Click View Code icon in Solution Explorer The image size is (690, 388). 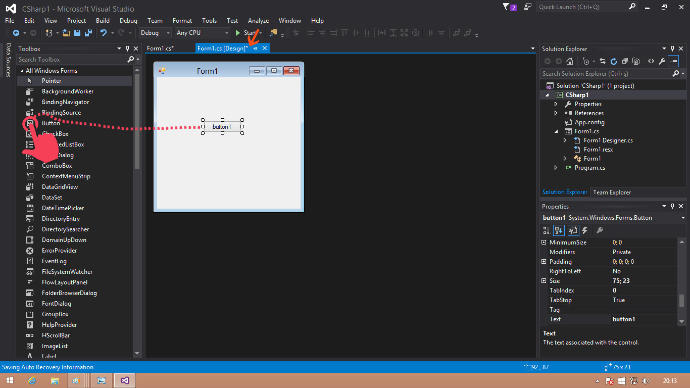[x=651, y=61]
